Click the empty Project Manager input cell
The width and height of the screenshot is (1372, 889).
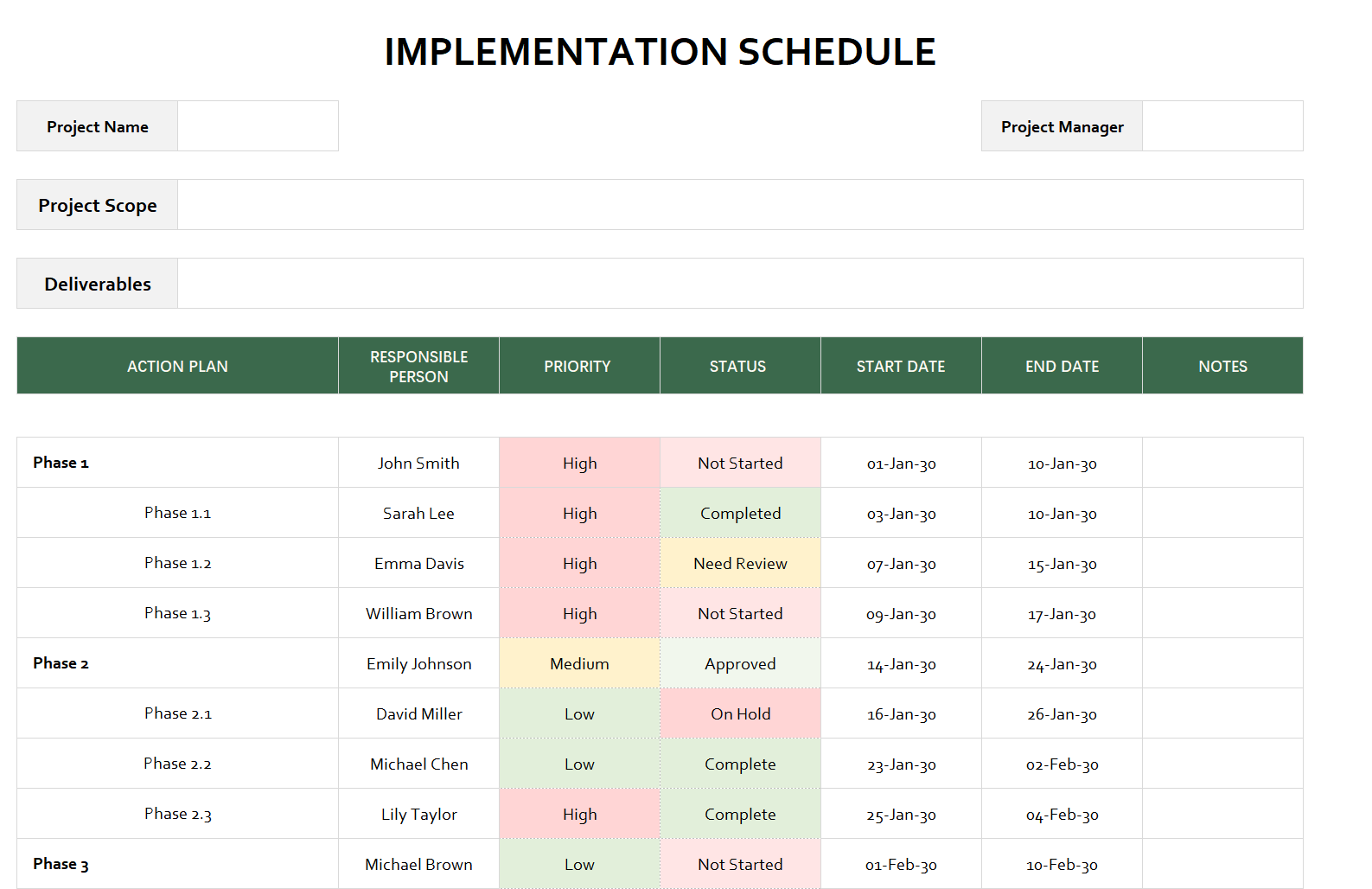click(1222, 126)
